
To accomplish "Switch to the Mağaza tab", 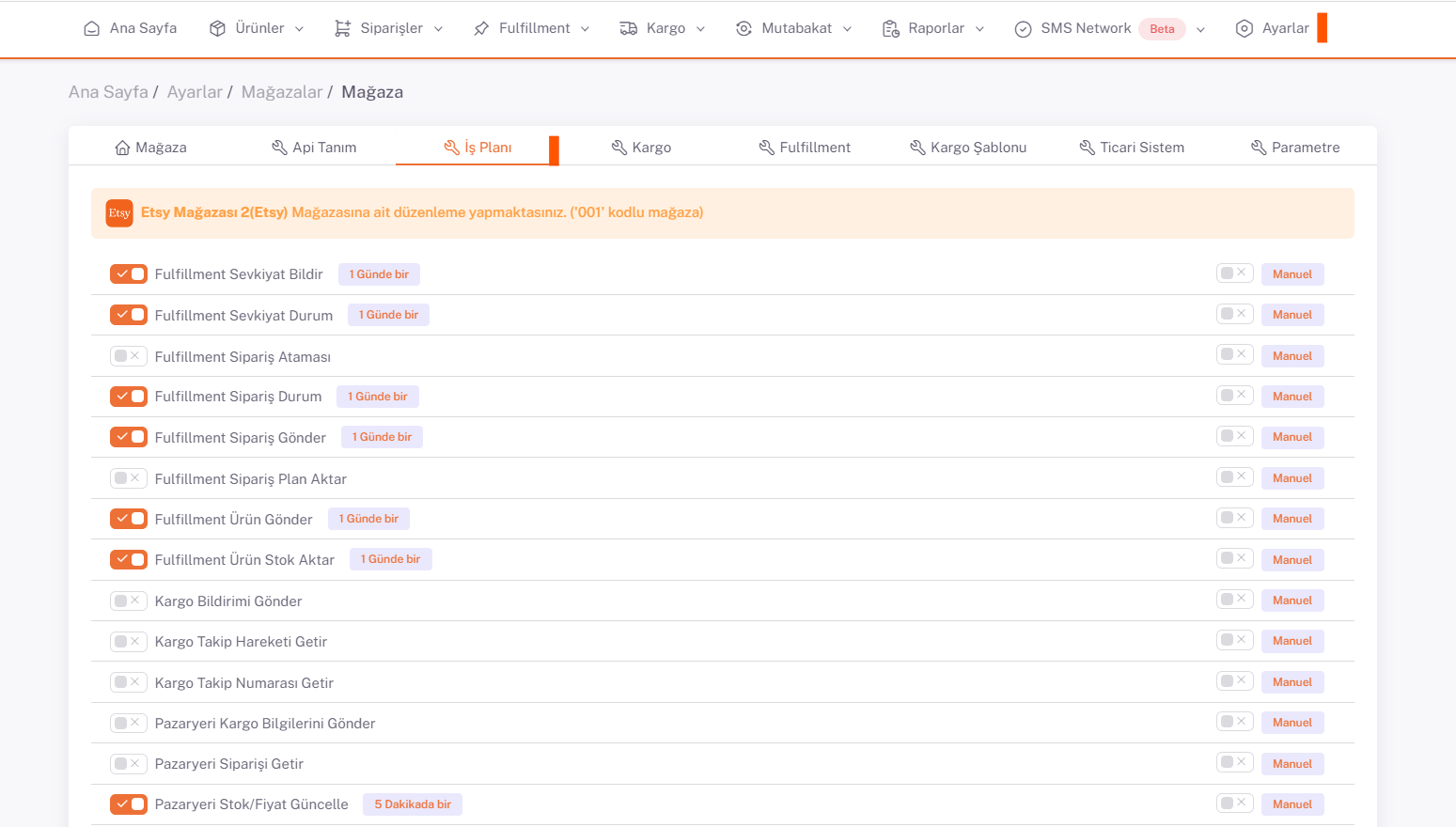I will click(150, 148).
